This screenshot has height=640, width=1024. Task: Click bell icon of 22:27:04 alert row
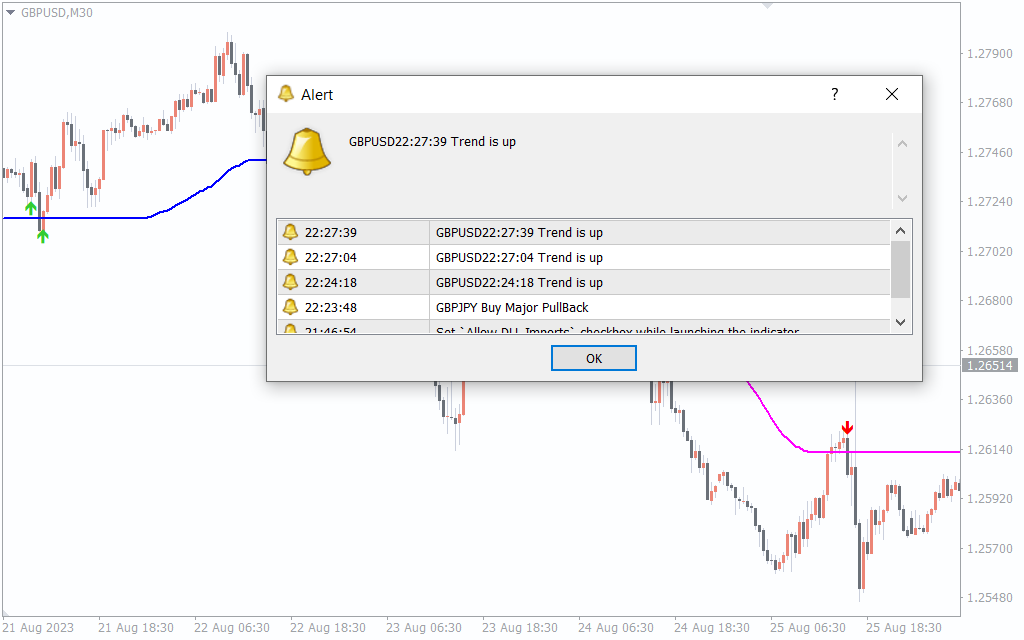coord(291,257)
